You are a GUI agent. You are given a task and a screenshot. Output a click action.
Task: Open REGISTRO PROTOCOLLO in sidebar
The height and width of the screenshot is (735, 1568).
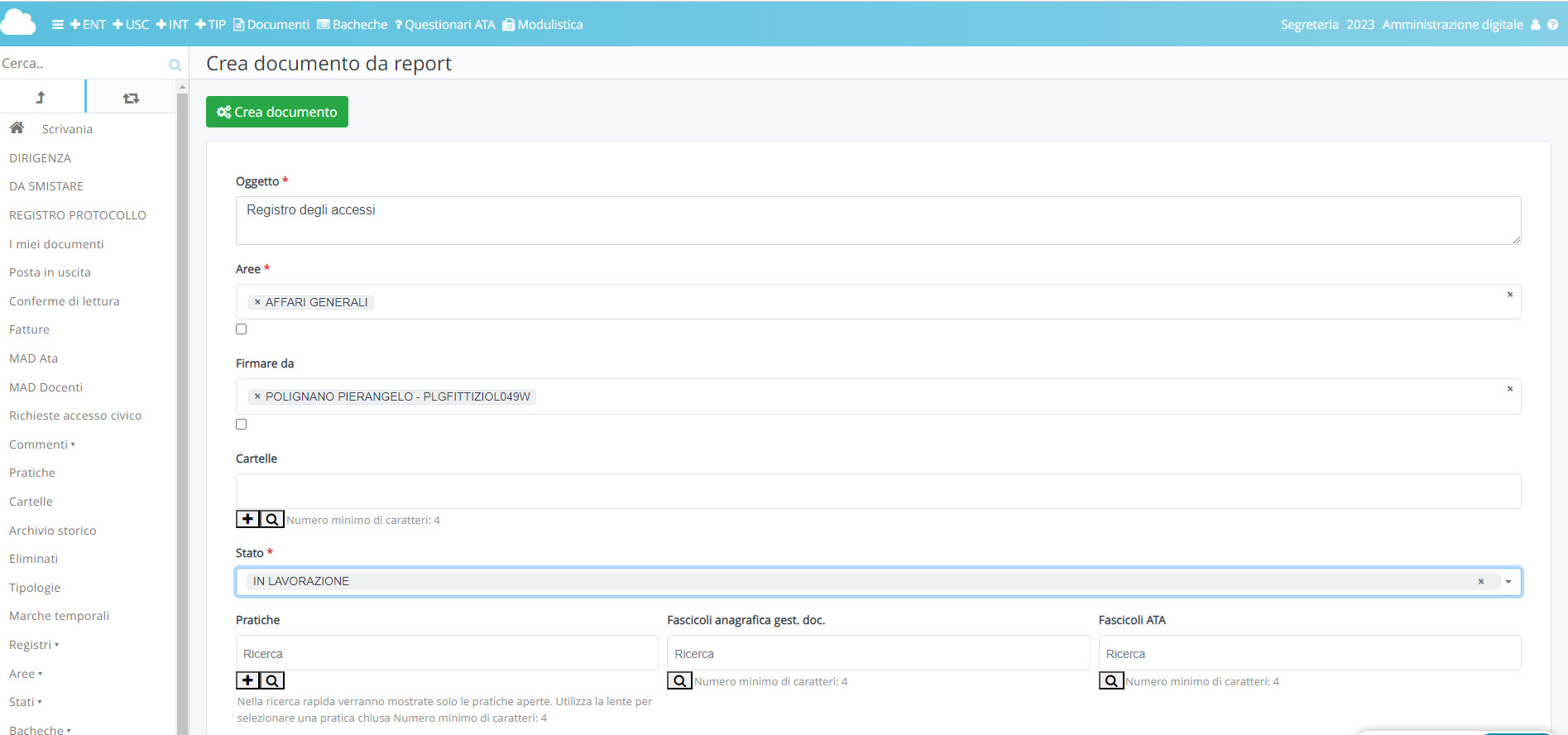pos(78,215)
